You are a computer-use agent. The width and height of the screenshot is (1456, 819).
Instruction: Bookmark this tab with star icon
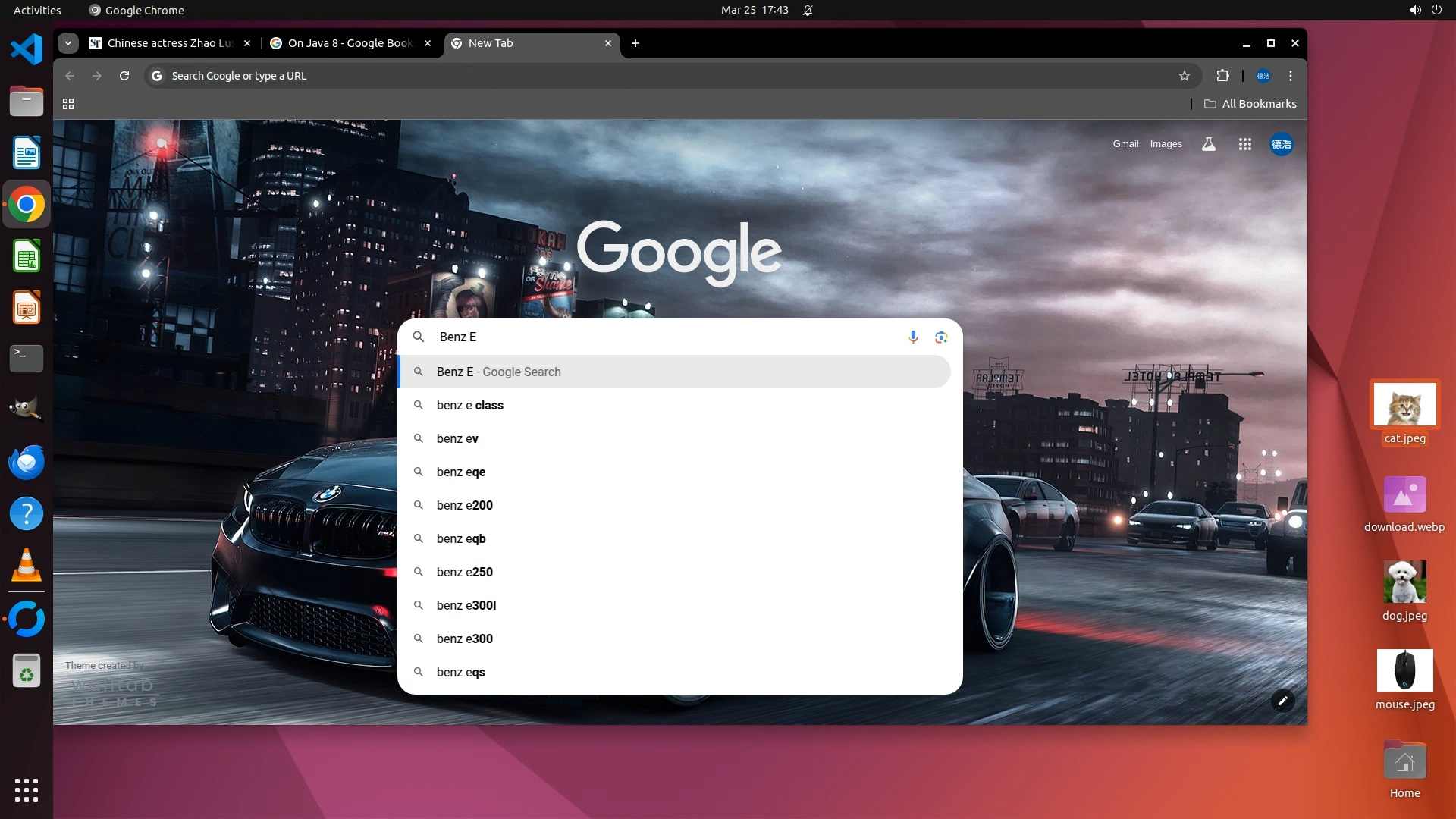click(1185, 76)
